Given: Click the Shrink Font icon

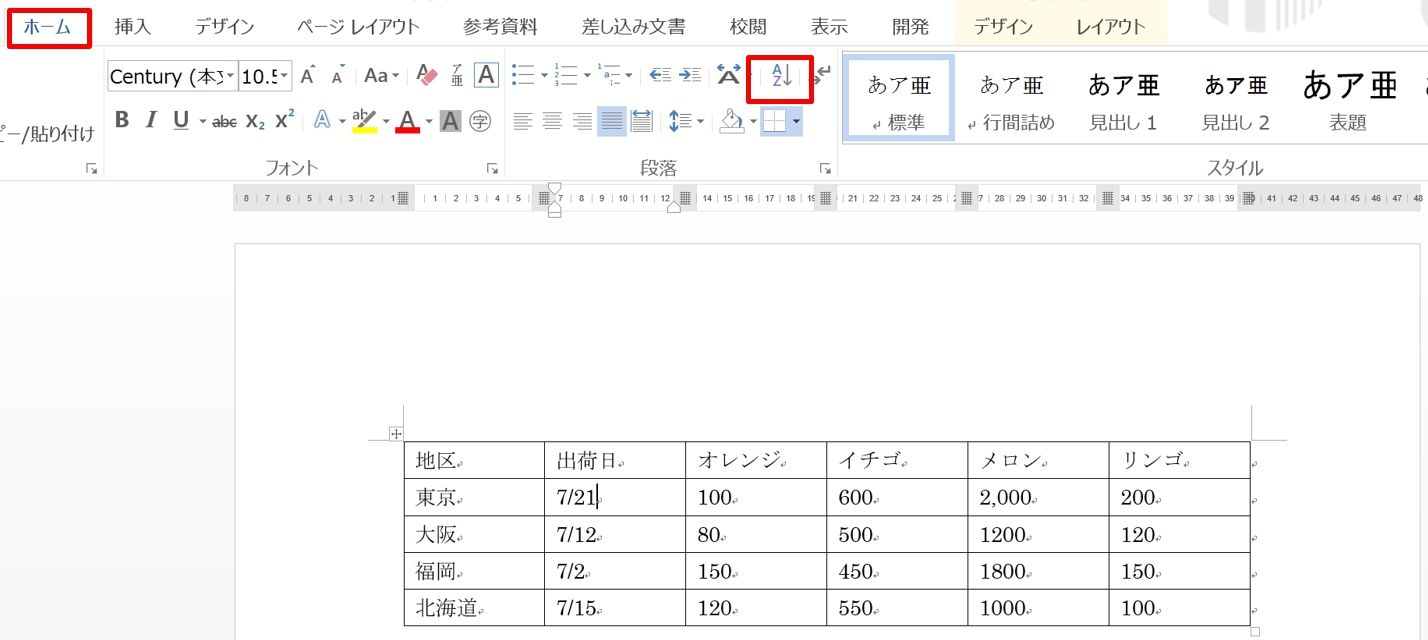Looking at the screenshot, I should (338, 77).
